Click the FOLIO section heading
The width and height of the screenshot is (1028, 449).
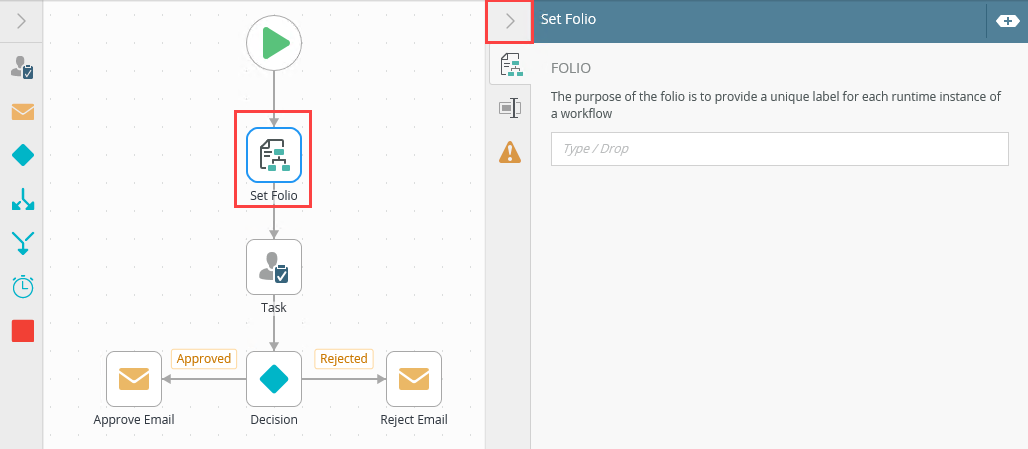pos(571,68)
